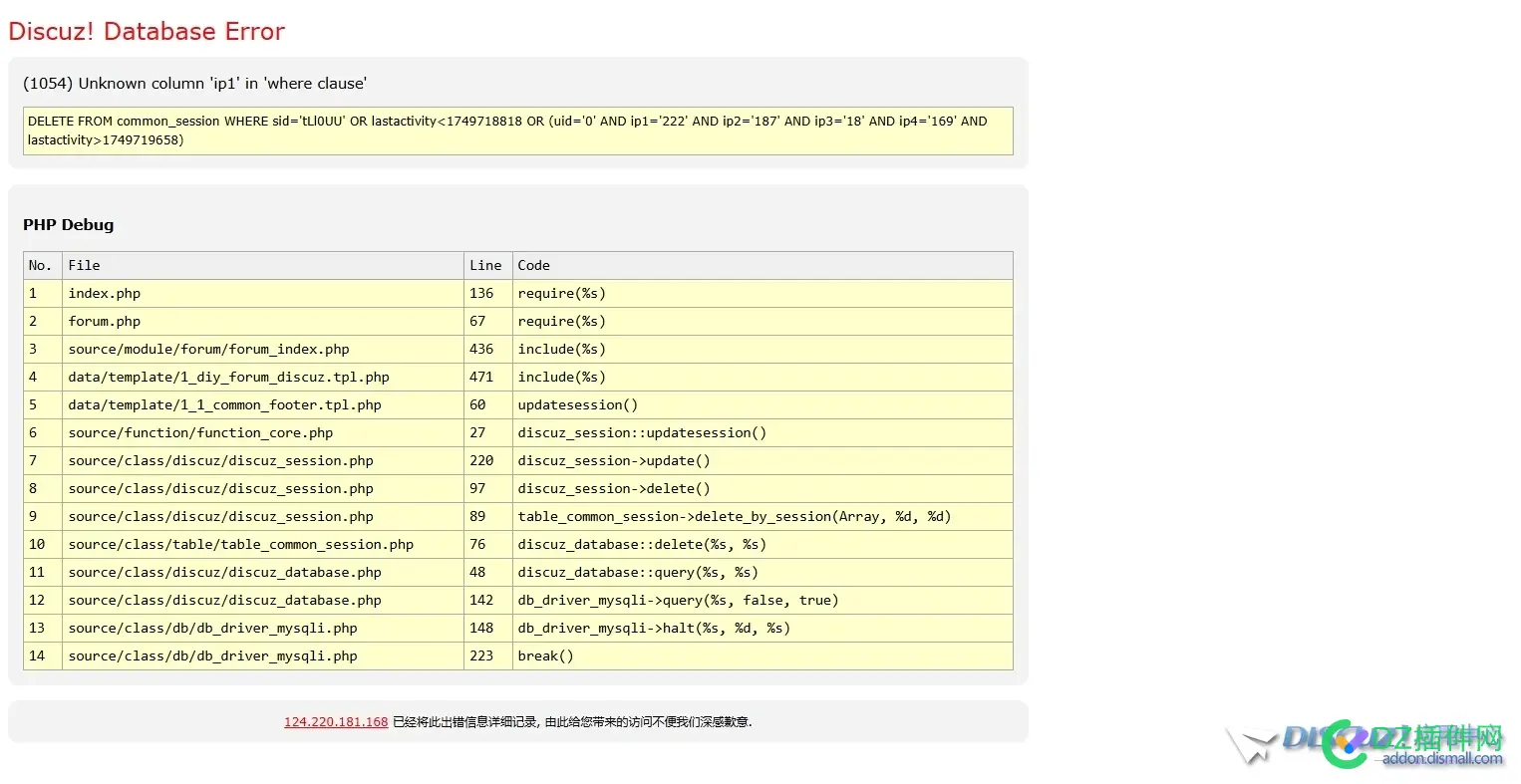Click the updatesession() code cell in row 5
This screenshot has width=1521, height=784.
(x=577, y=405)
